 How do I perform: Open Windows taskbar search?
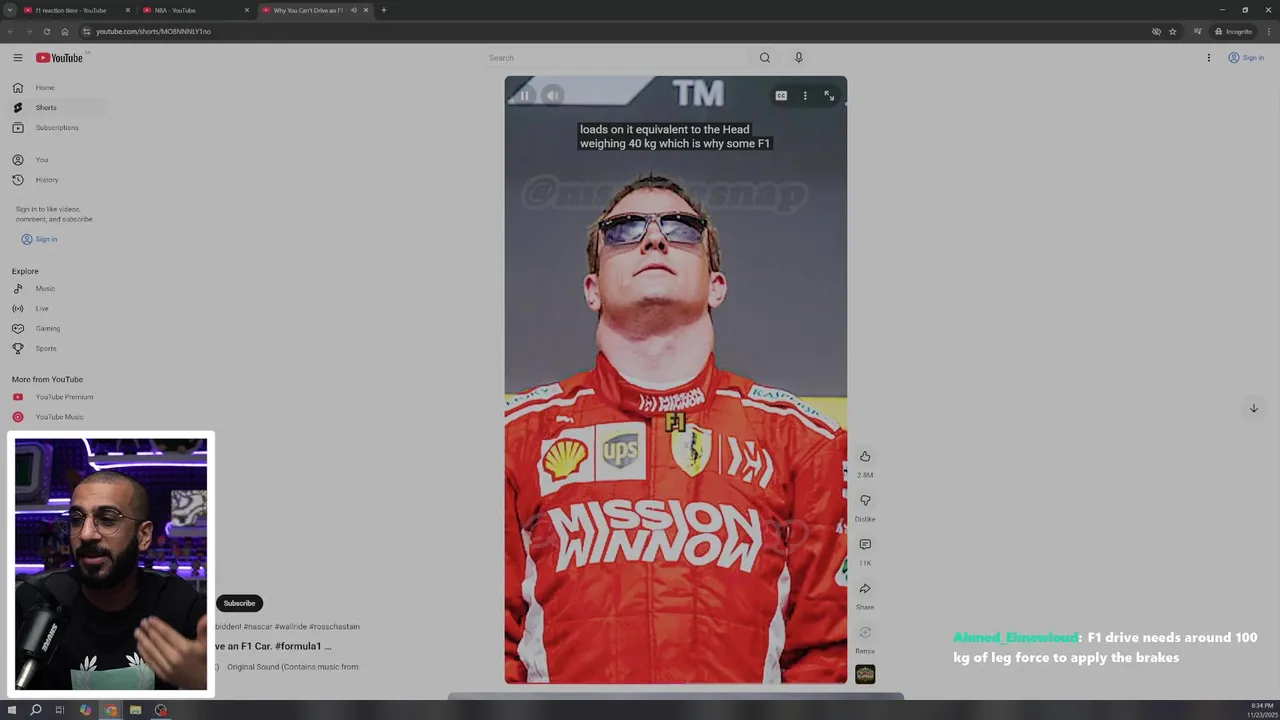[x=36, y=710]
